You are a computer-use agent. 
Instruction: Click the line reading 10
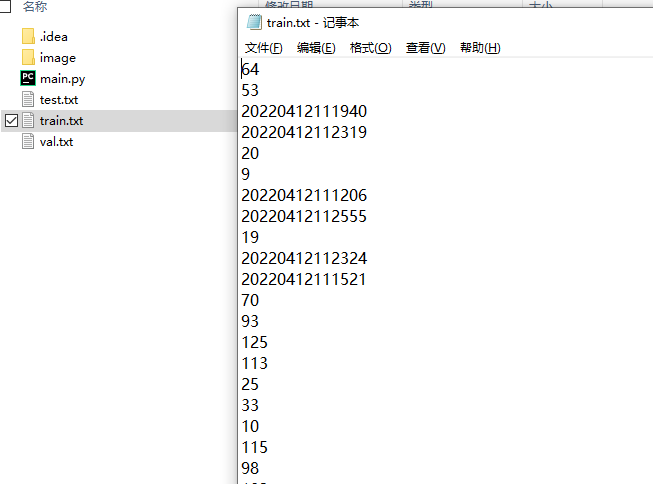(x=250, y=426)
